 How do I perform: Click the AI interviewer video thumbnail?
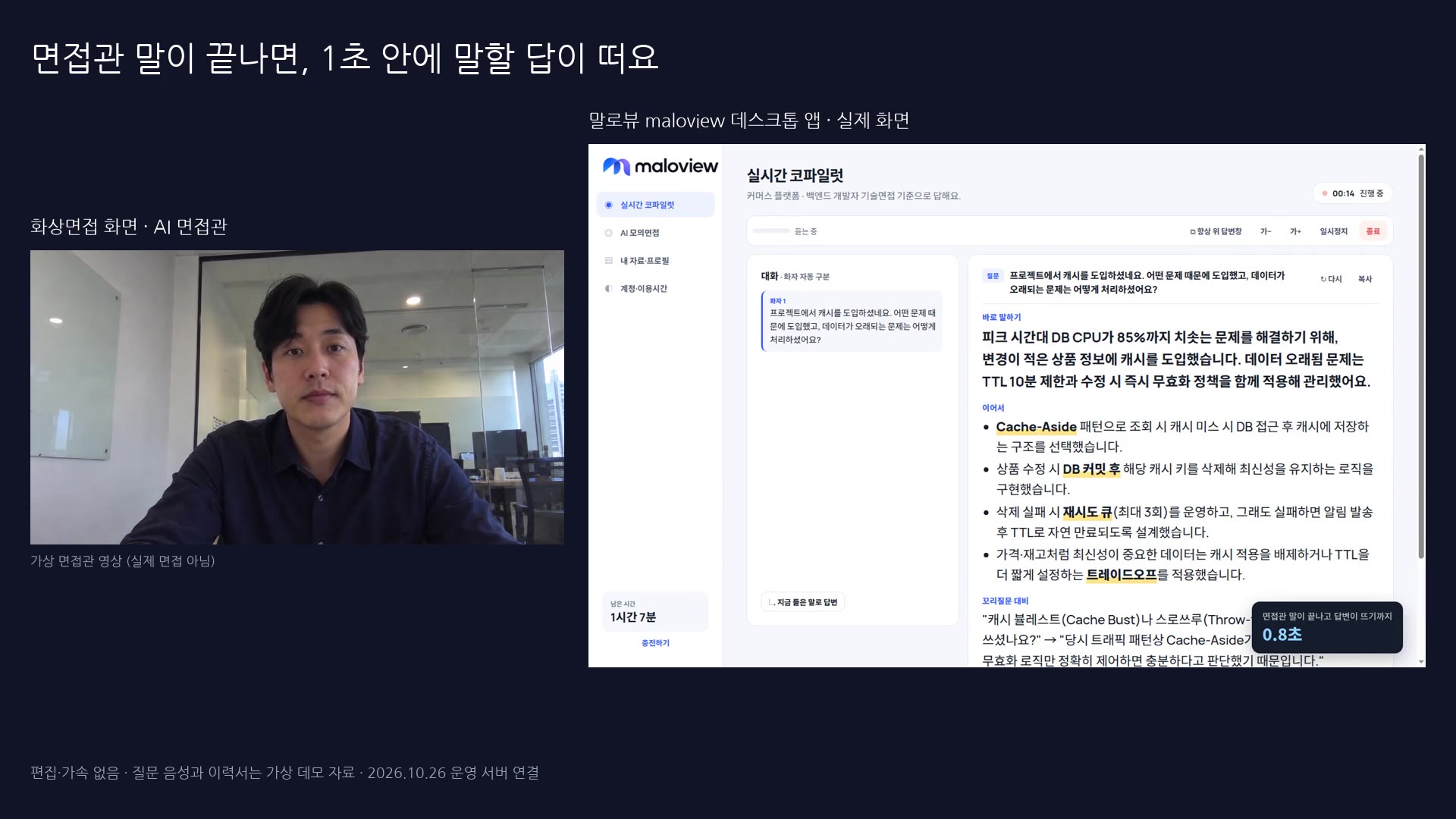[297, 397]
